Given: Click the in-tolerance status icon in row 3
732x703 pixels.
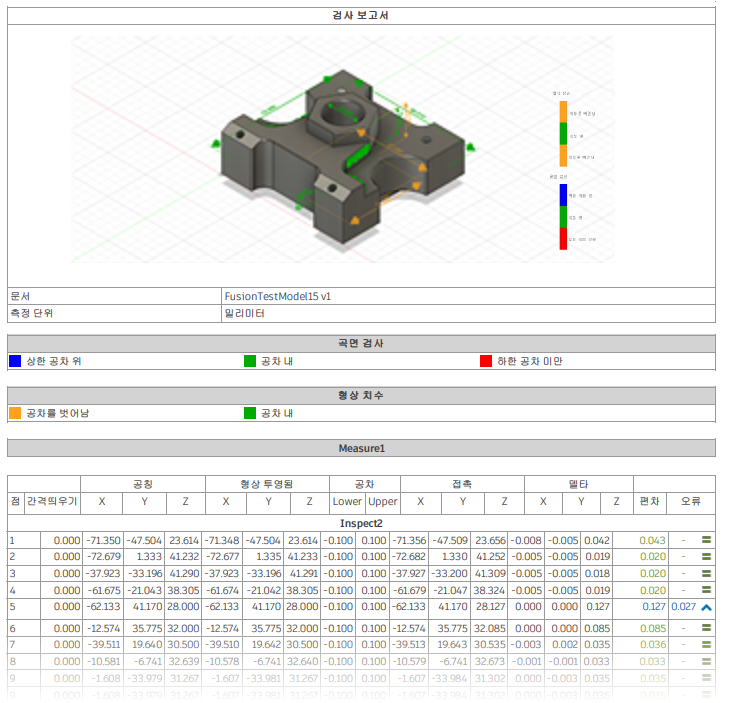Looking at the screenshot, I should [706, 573].
